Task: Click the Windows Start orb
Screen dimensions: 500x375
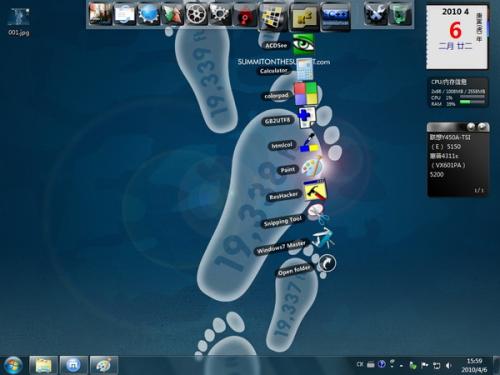Action: point(13,365)
